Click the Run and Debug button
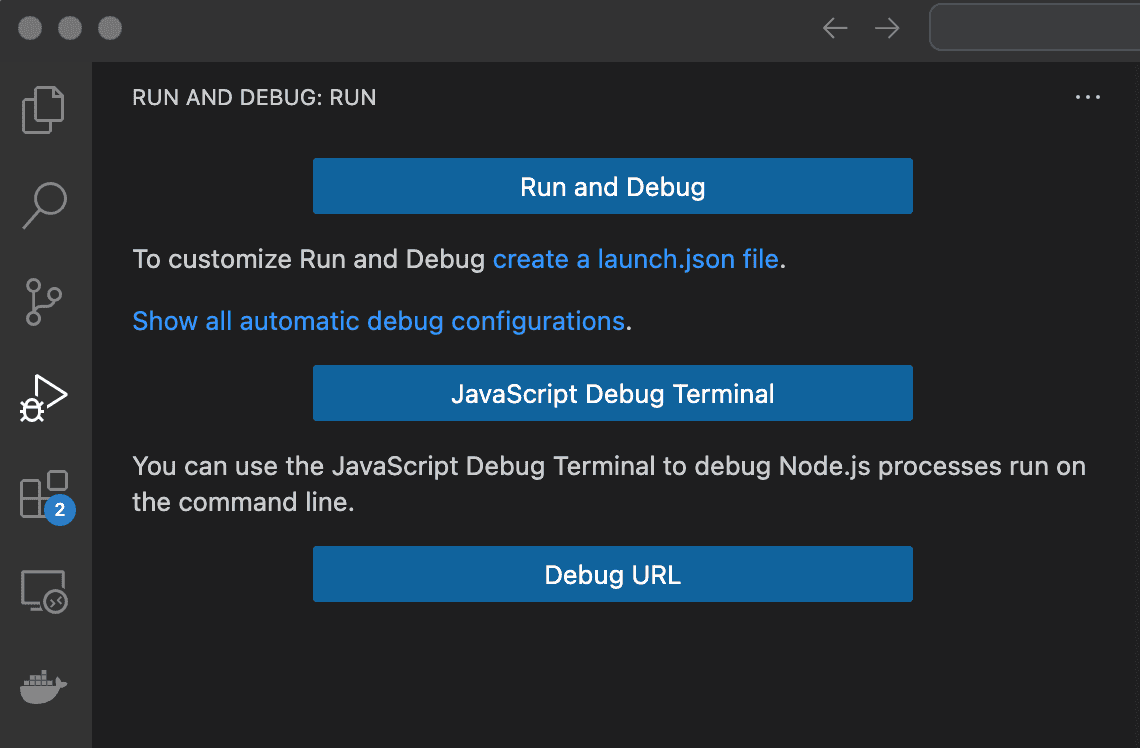This screenshot has height=748, width=1140. (x=613, y=186)
